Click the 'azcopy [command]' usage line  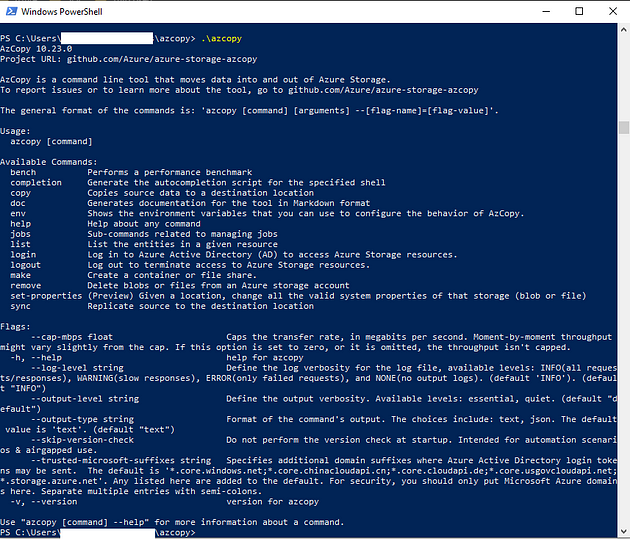pyautogui.click(x=51, y=141)
